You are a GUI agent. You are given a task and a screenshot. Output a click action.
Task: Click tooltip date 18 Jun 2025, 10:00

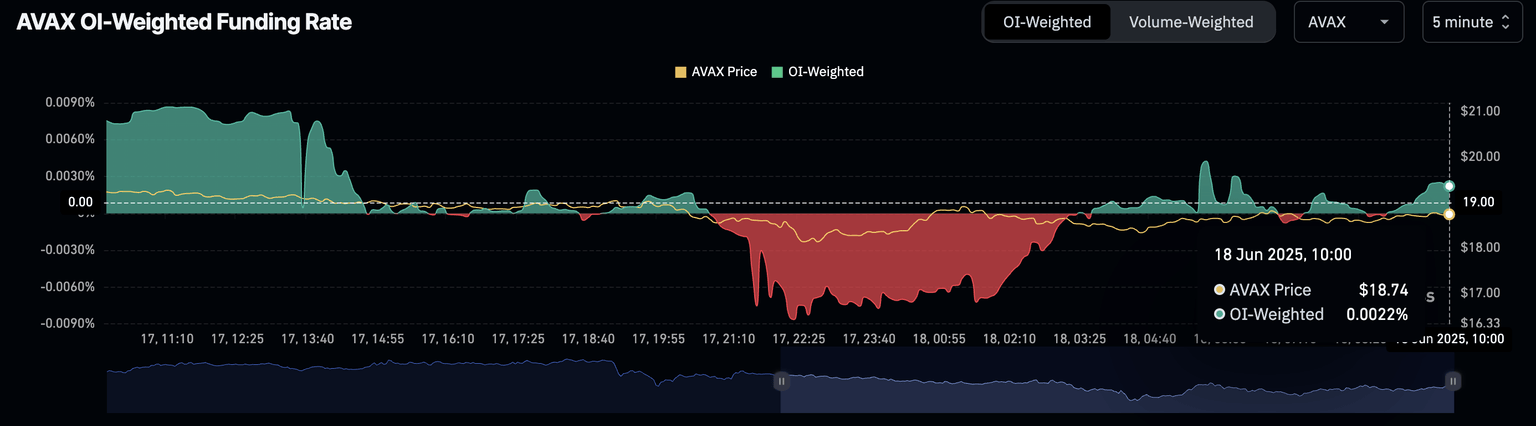(x=1283, y=255)
